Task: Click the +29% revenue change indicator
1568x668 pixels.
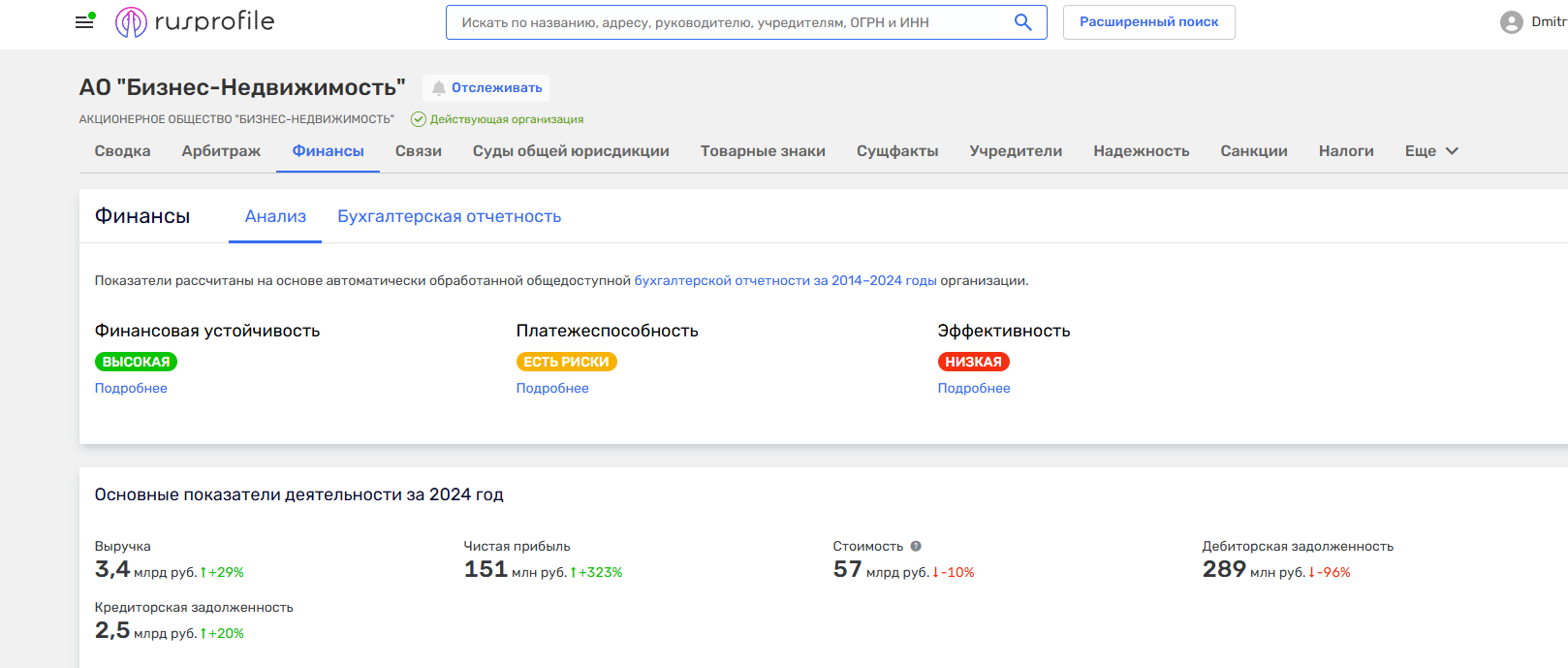Action: [x=222, y=573]
